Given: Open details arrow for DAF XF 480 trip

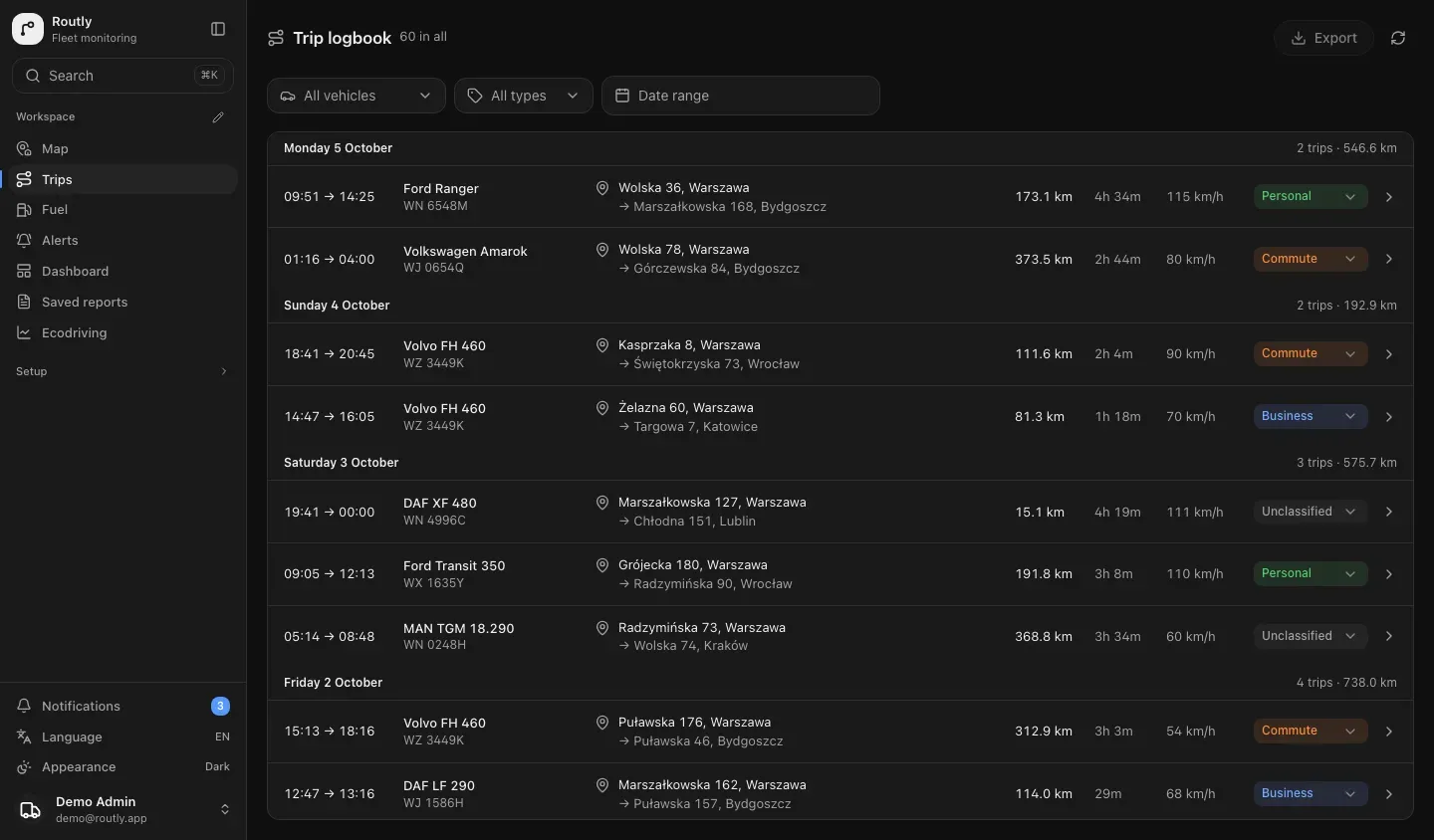Looking at the screenshot, I should pyautogui.click(x=1389, y=512).
